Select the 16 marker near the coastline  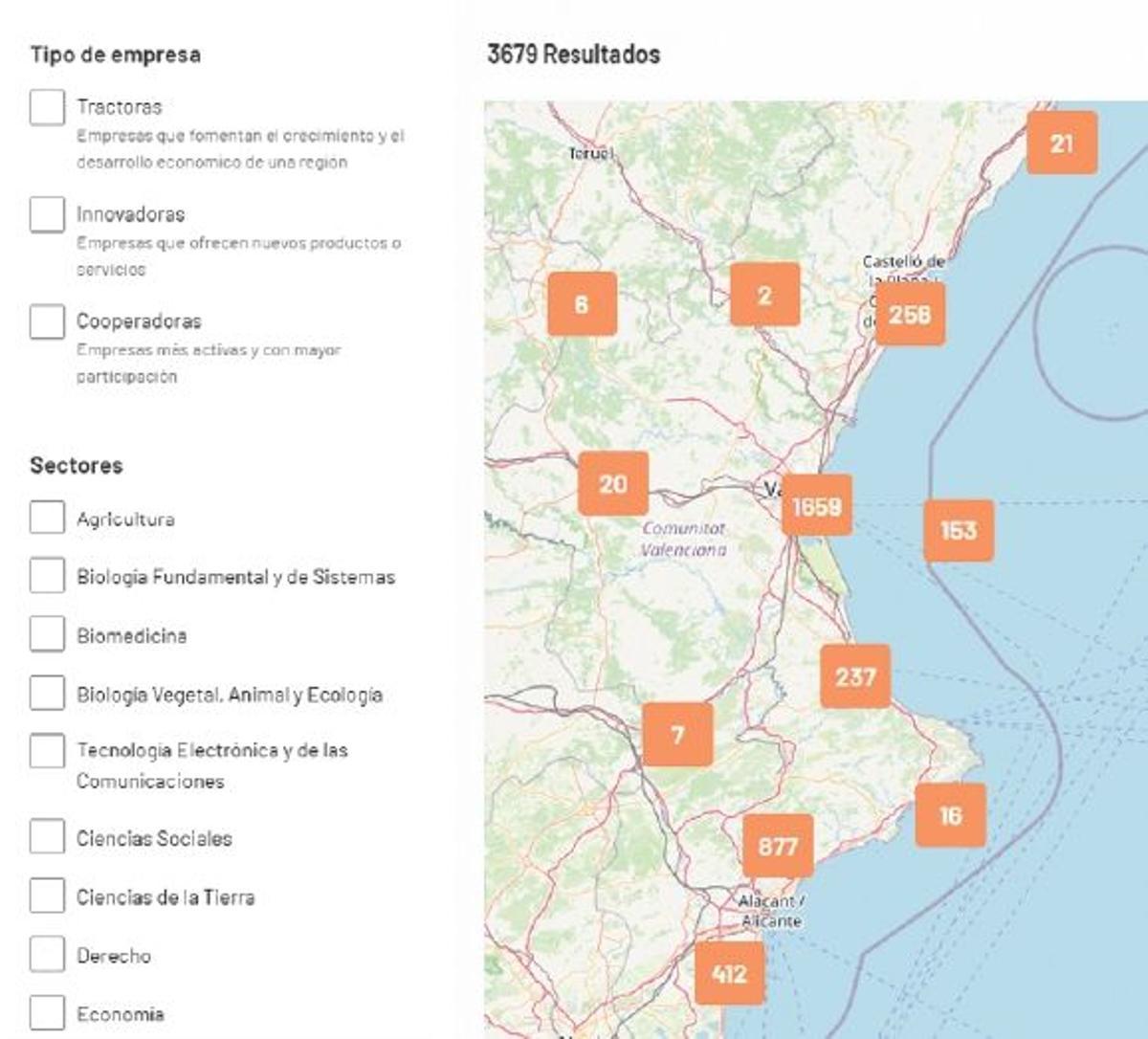949,816
